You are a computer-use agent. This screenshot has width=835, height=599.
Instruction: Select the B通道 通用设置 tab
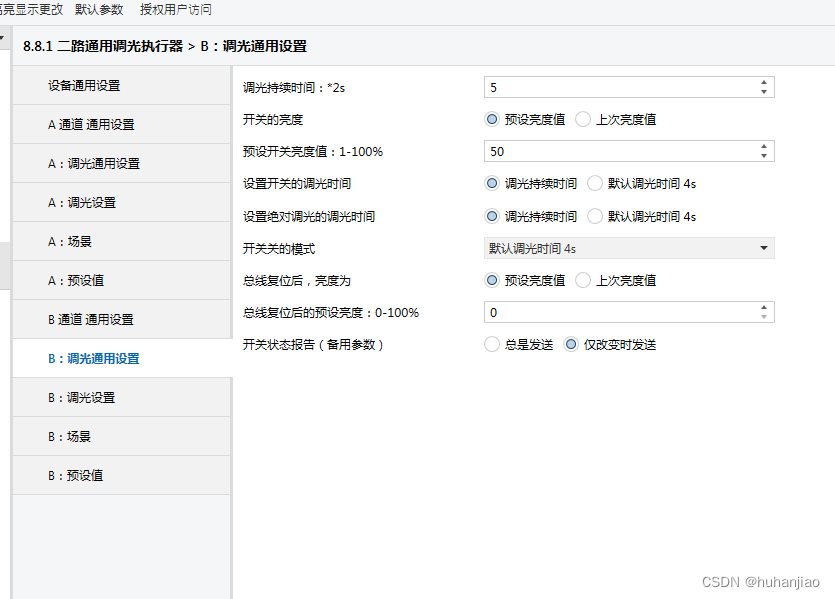[91, 320]
